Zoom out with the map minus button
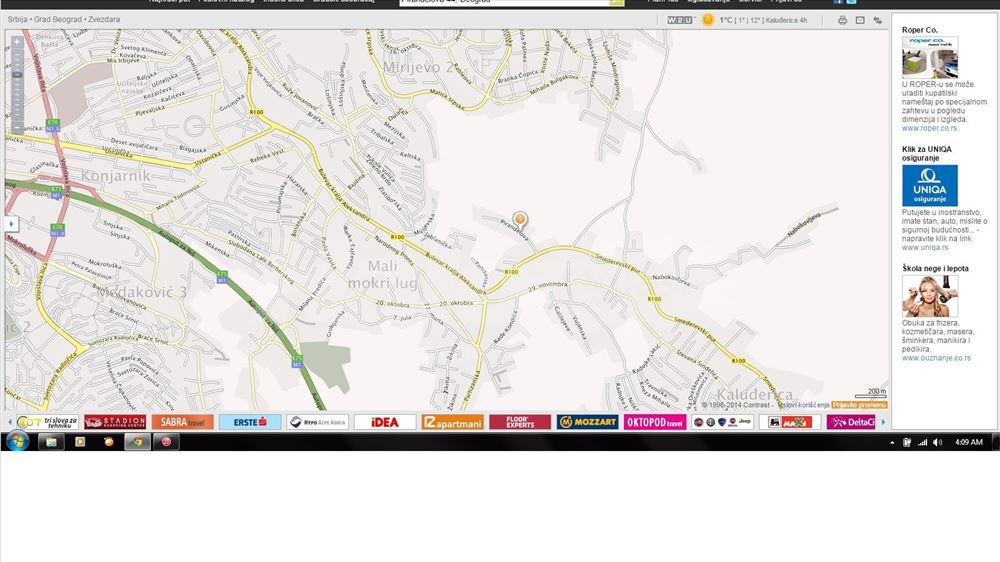Image resolution: width=1000 pixels, height=562 pixels. [x=17, y=128]
